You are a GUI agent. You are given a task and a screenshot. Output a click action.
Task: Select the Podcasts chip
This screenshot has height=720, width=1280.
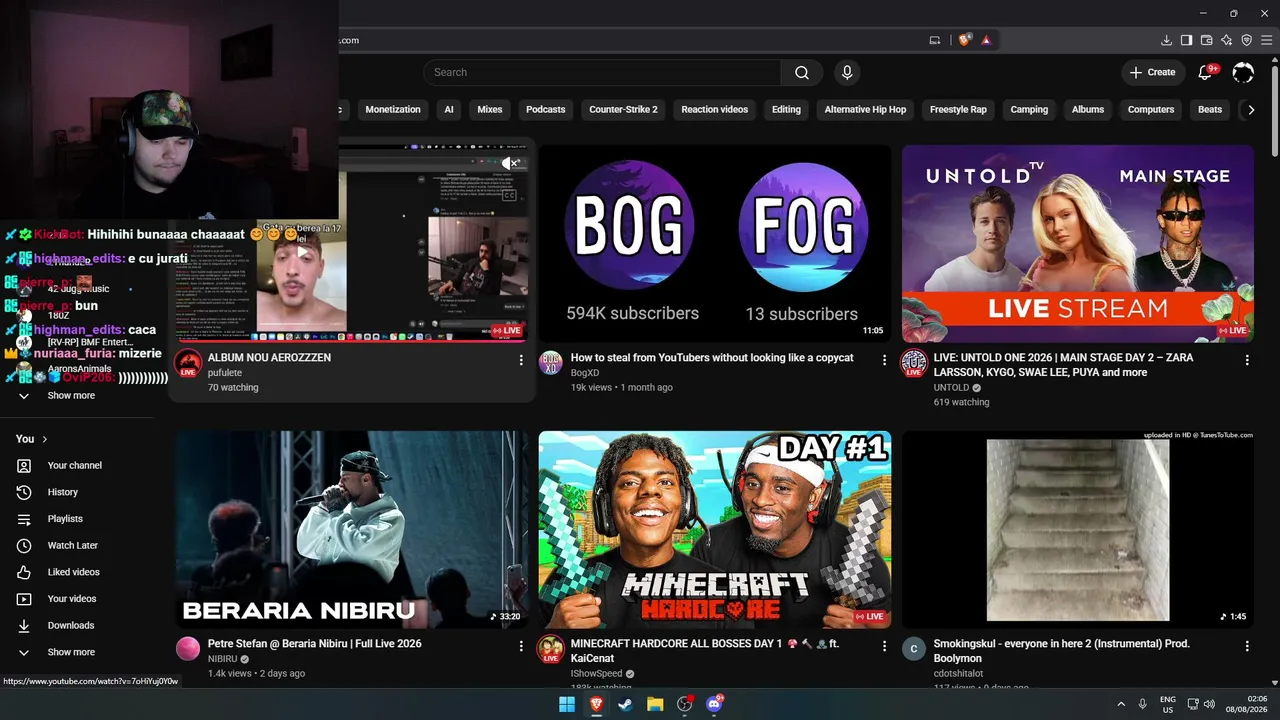point(546,110)
